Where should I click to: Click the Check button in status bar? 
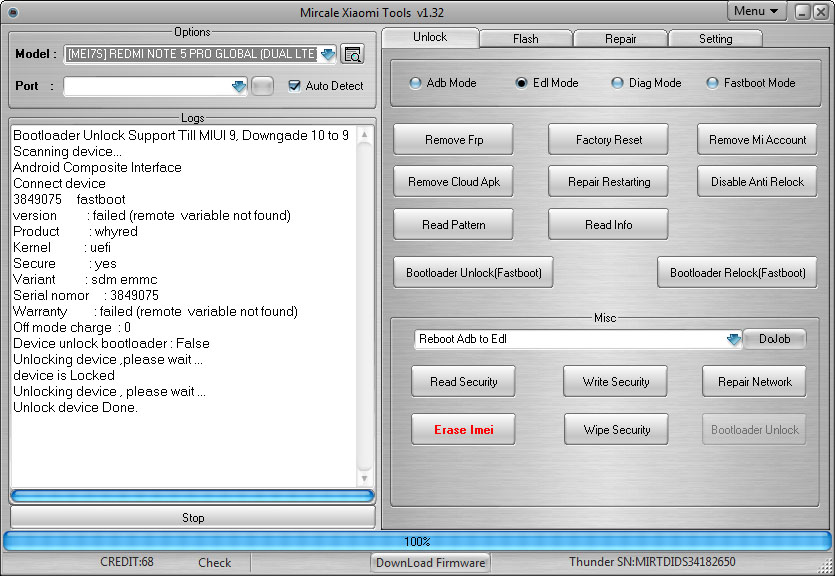[x=215, y=563]
